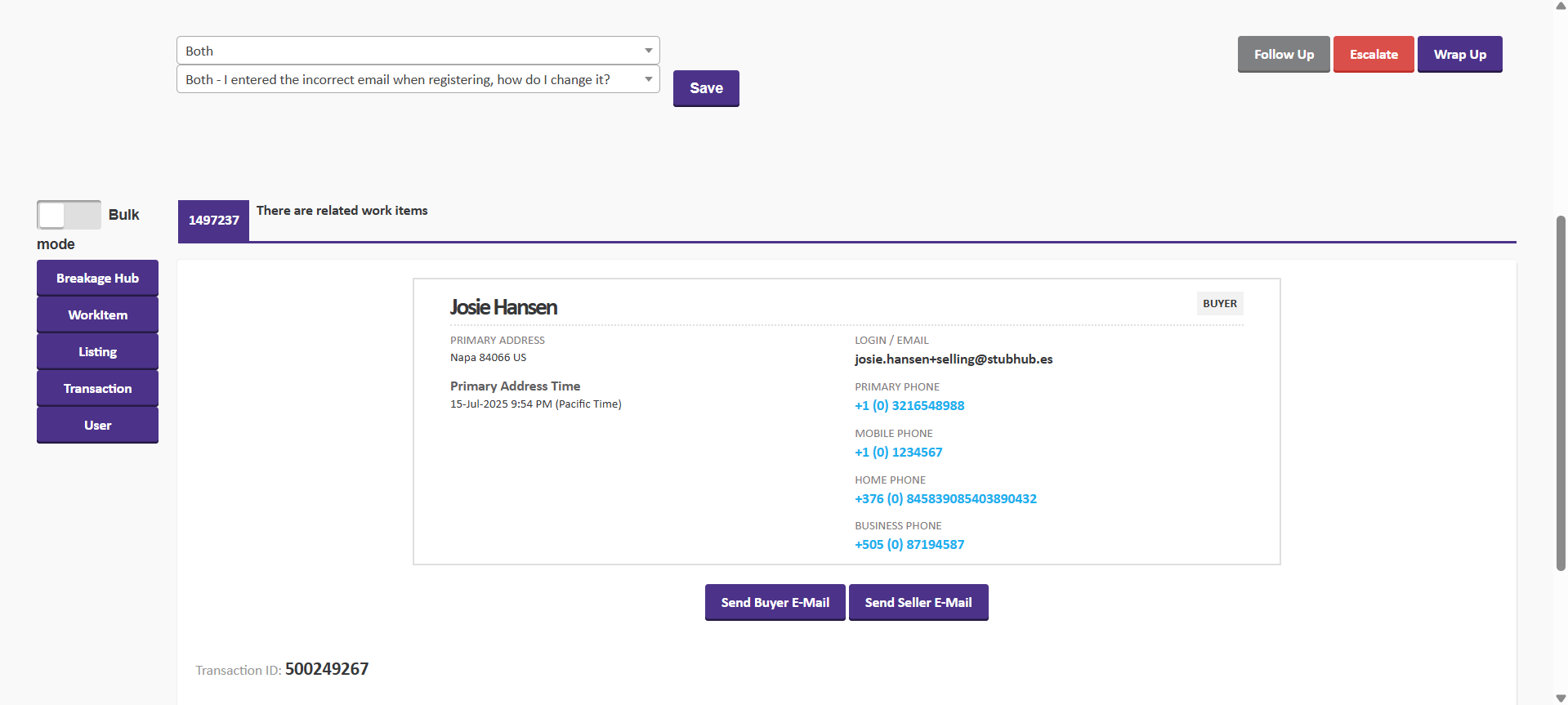1568x705 pixels.
Task: Click the +376 home phone link
Action: (945, 499)
